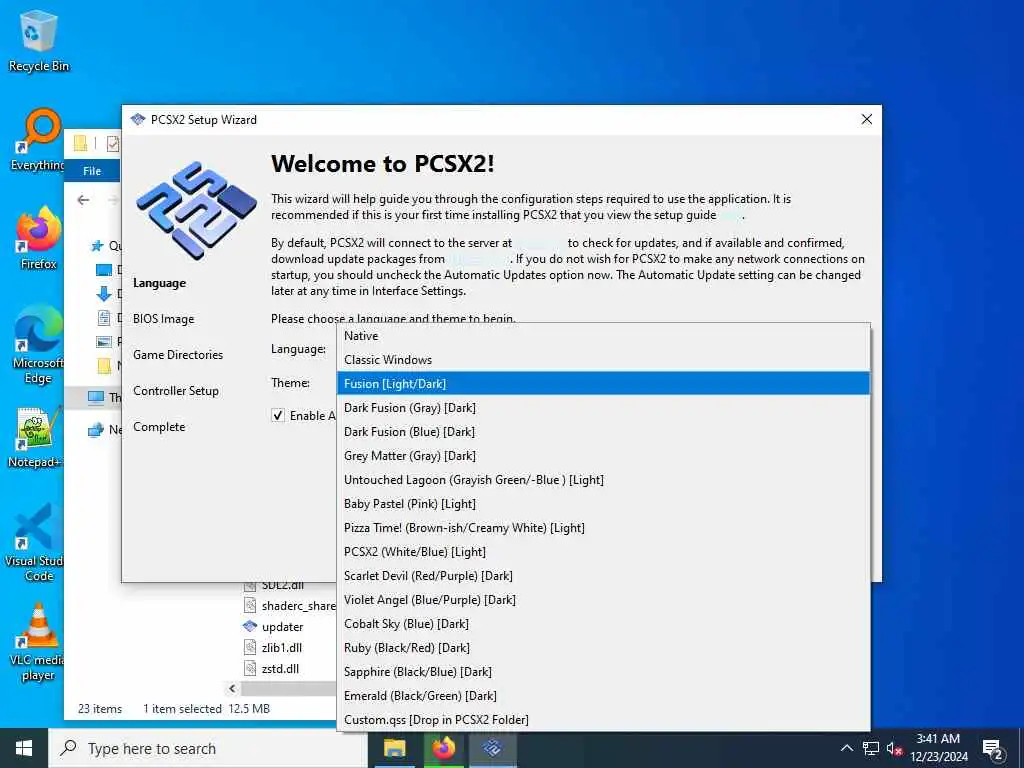This screenshot has height=768, width=1024.
Task: Click Explorer quick-access folder icon in title bar
Action: pos(80,143)
